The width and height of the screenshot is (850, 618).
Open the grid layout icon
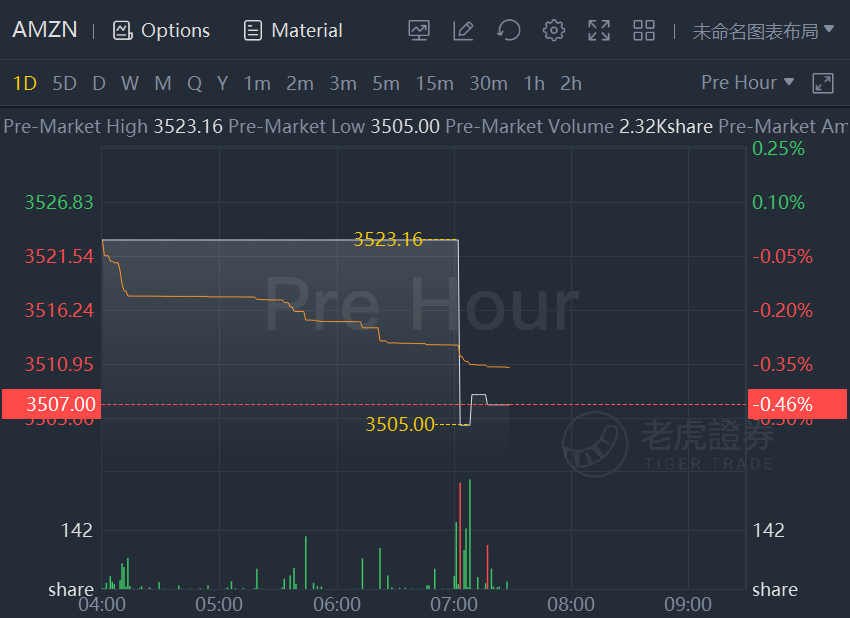click(x=644, y=30)
